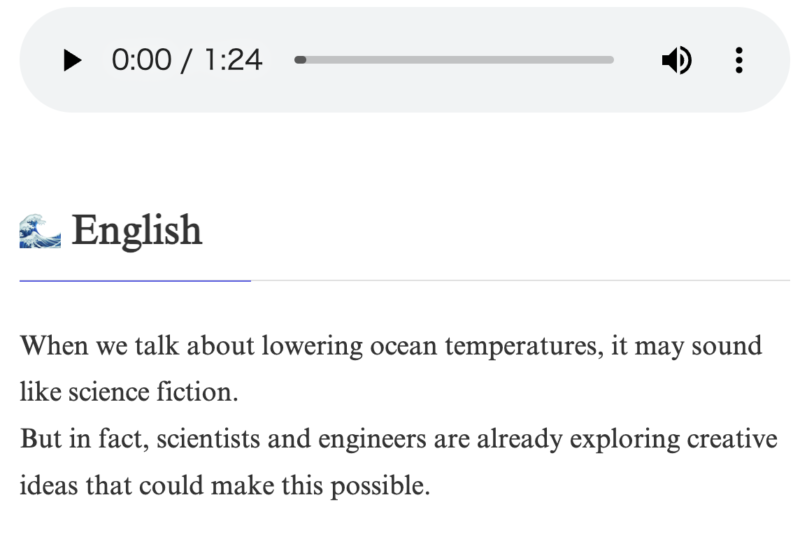
Task: Click the English section heading
Action: [x=137, y=231]
